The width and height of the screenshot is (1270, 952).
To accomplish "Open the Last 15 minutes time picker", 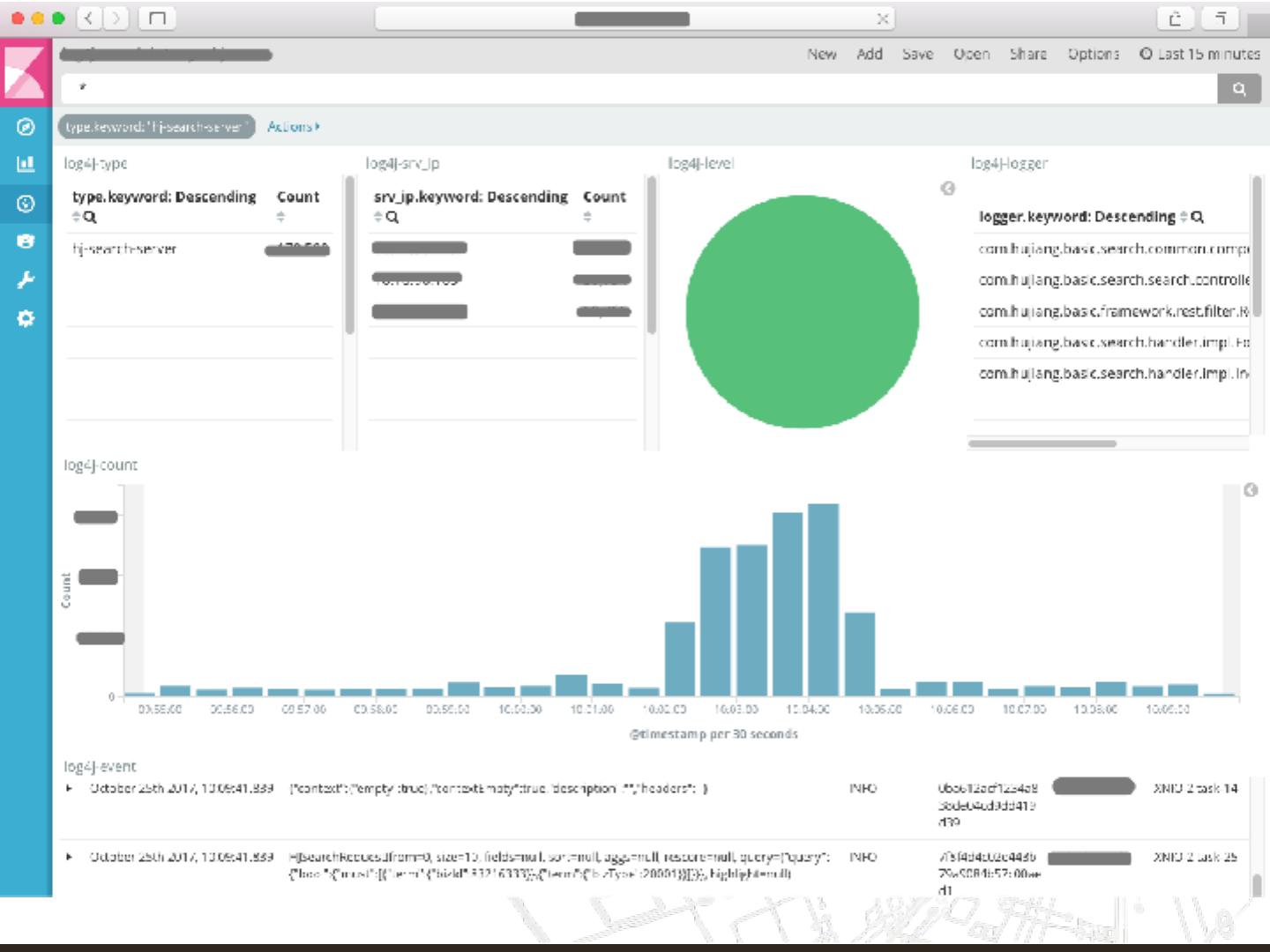I will (1199, 55).
